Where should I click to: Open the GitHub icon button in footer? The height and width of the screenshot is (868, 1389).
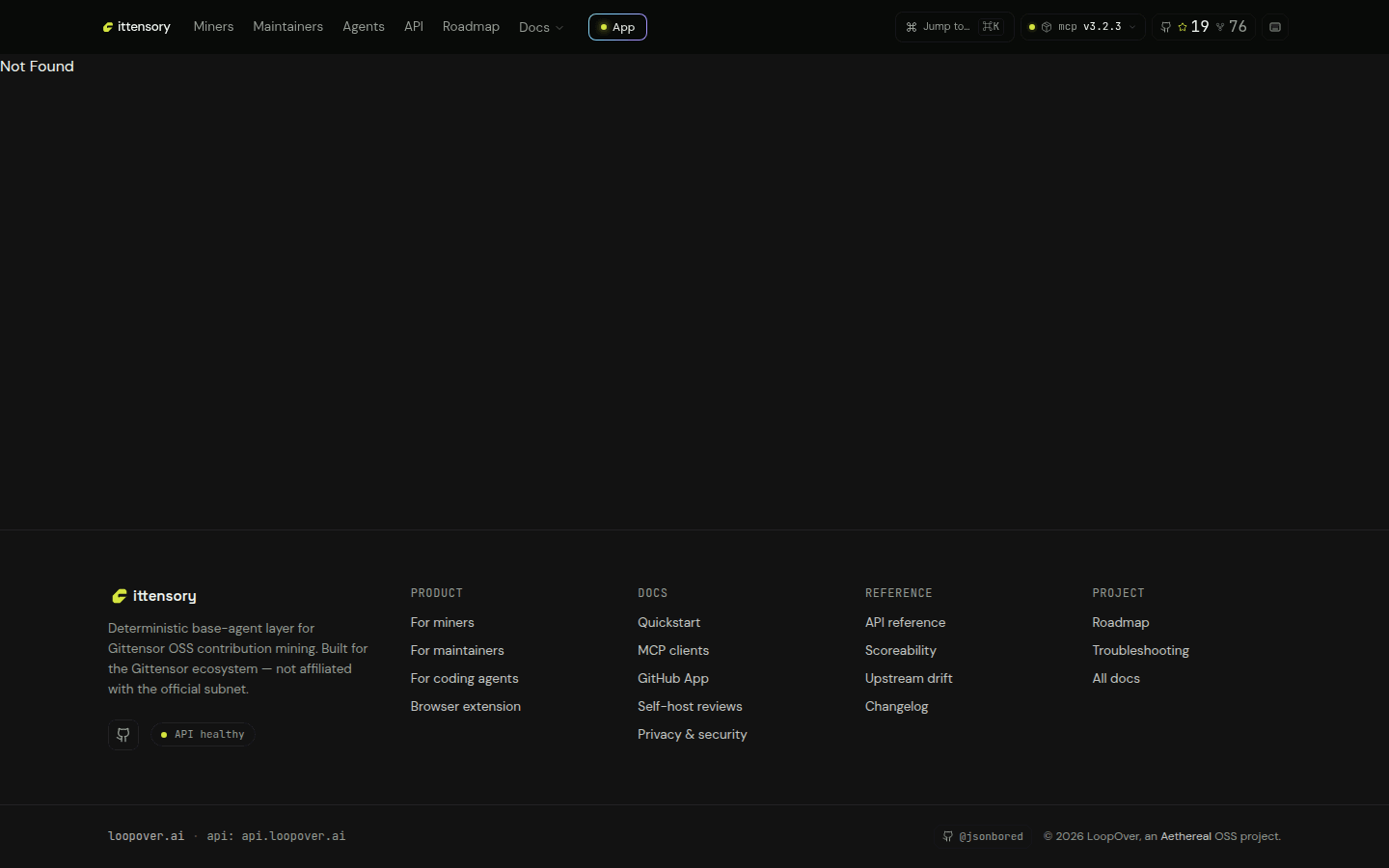(x=123, y=735)
